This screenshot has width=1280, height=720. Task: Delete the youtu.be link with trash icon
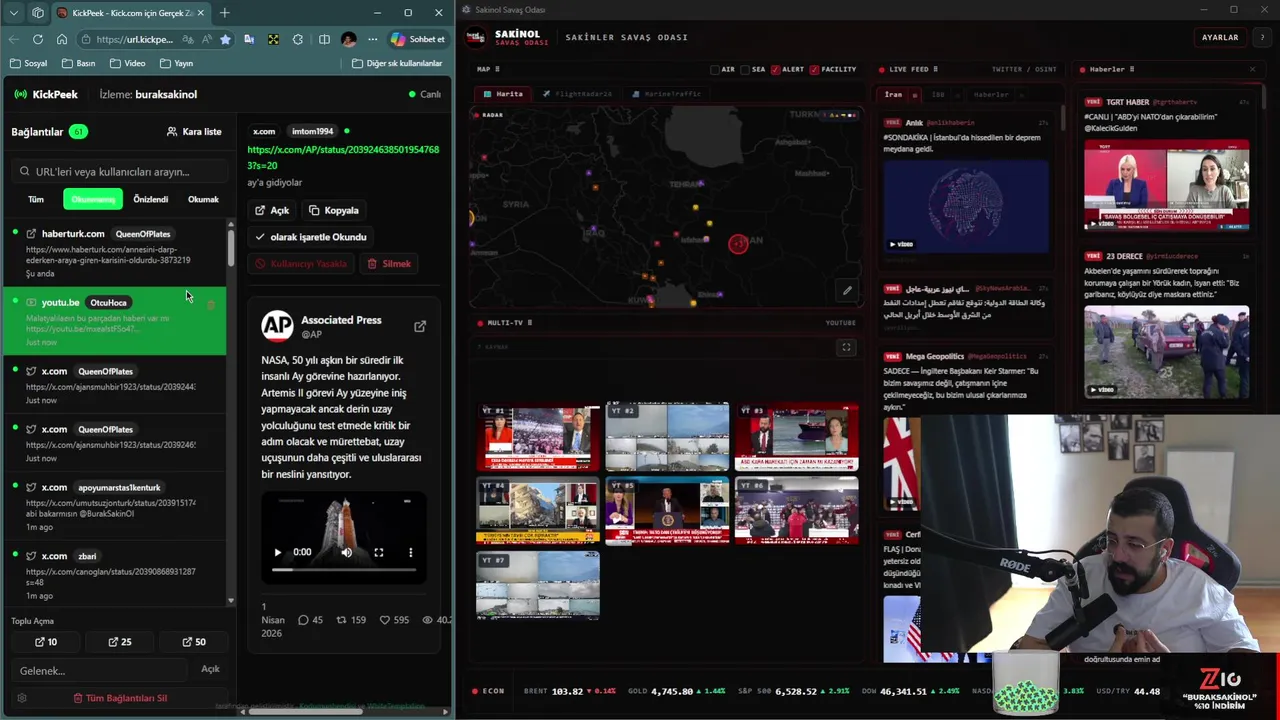(x=211, y=304)
